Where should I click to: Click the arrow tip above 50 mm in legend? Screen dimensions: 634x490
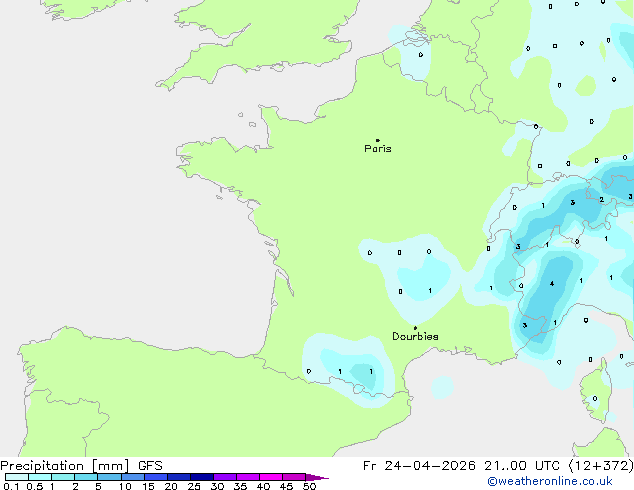click(x=317, y=477)
